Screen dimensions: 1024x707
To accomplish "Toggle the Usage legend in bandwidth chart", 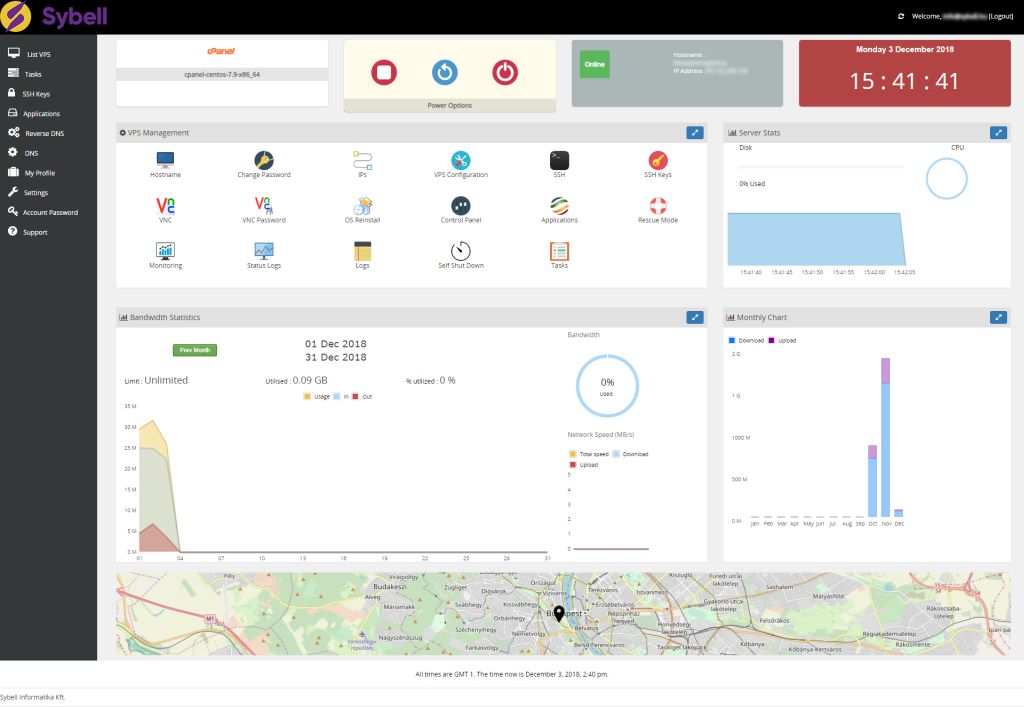I will tap(315, 397).
